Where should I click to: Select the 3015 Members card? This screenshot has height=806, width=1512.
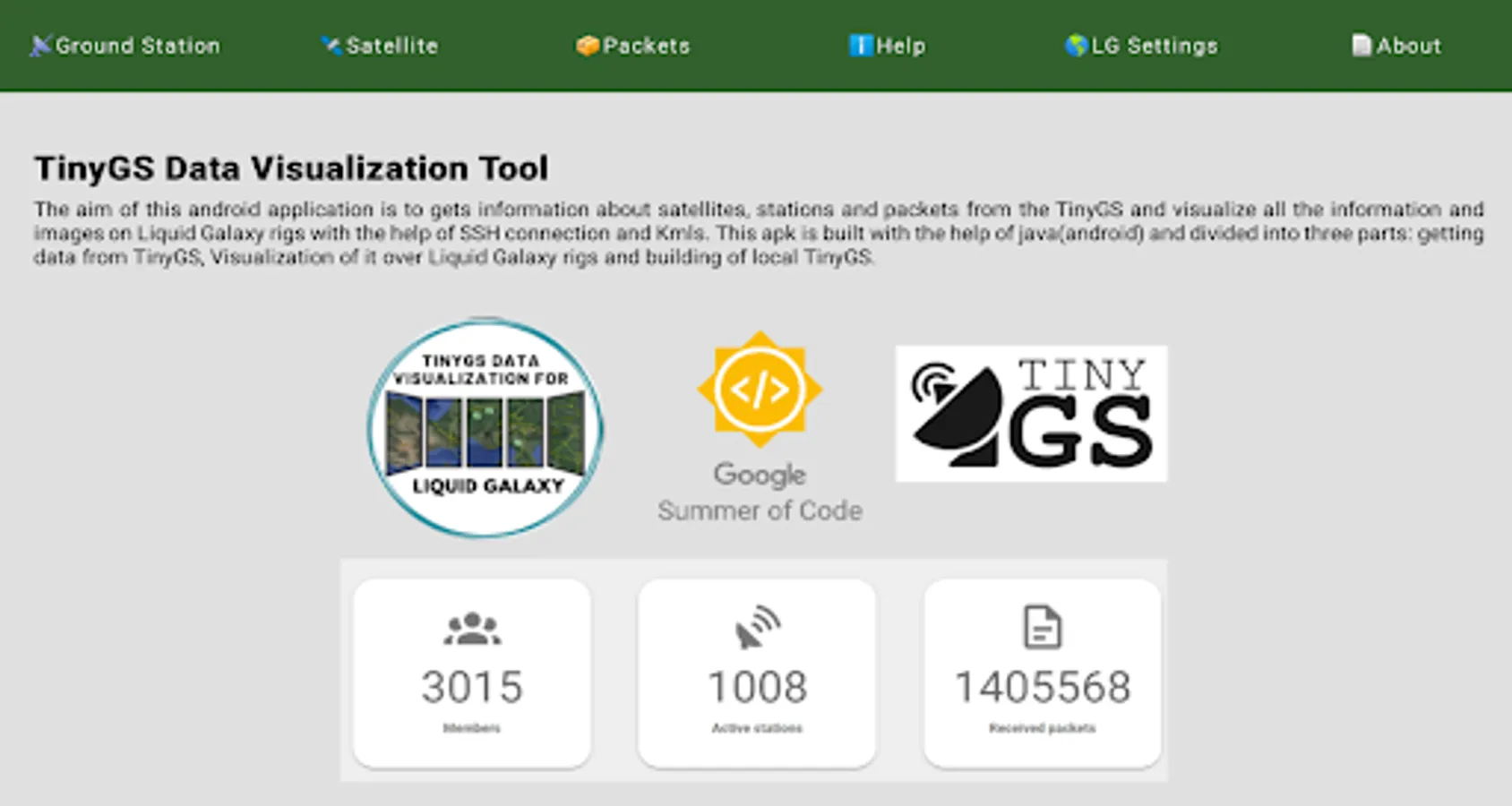tap(472, 673)
